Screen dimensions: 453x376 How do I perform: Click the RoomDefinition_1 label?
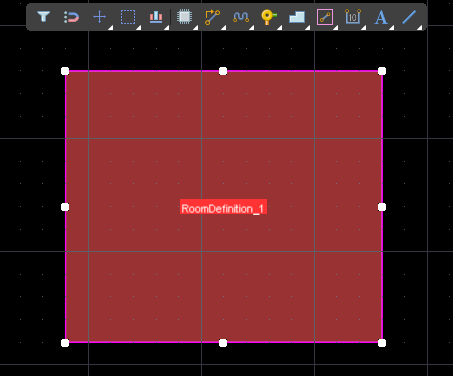click(x=223, y=209)
